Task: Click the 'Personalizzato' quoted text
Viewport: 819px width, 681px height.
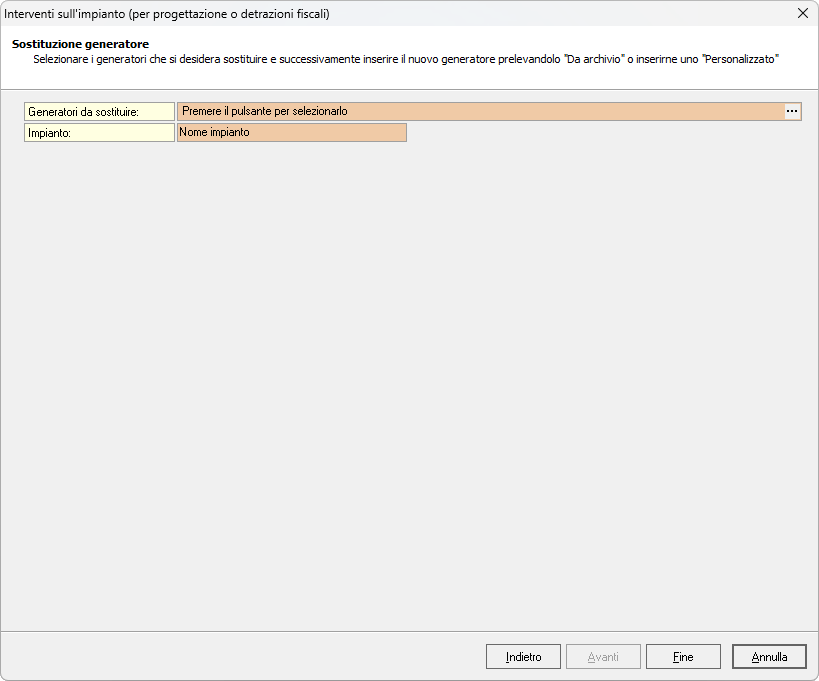Action: tap(740, 60)
